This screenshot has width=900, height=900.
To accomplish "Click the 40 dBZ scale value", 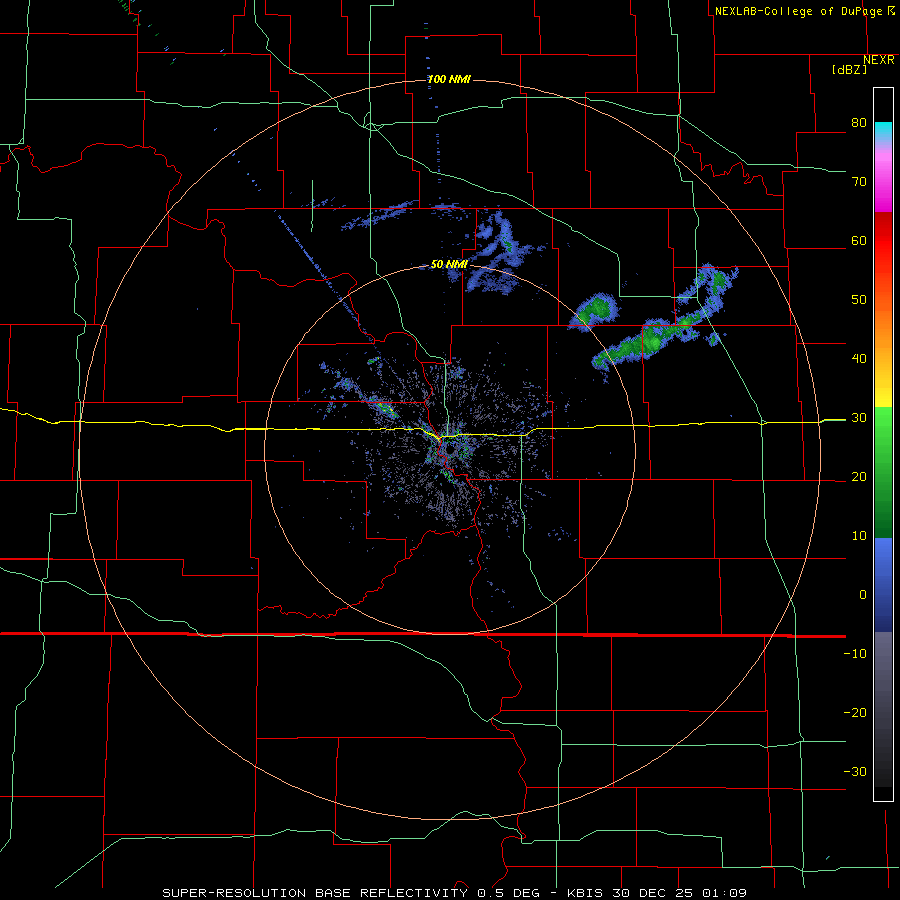I will [859, 359].
